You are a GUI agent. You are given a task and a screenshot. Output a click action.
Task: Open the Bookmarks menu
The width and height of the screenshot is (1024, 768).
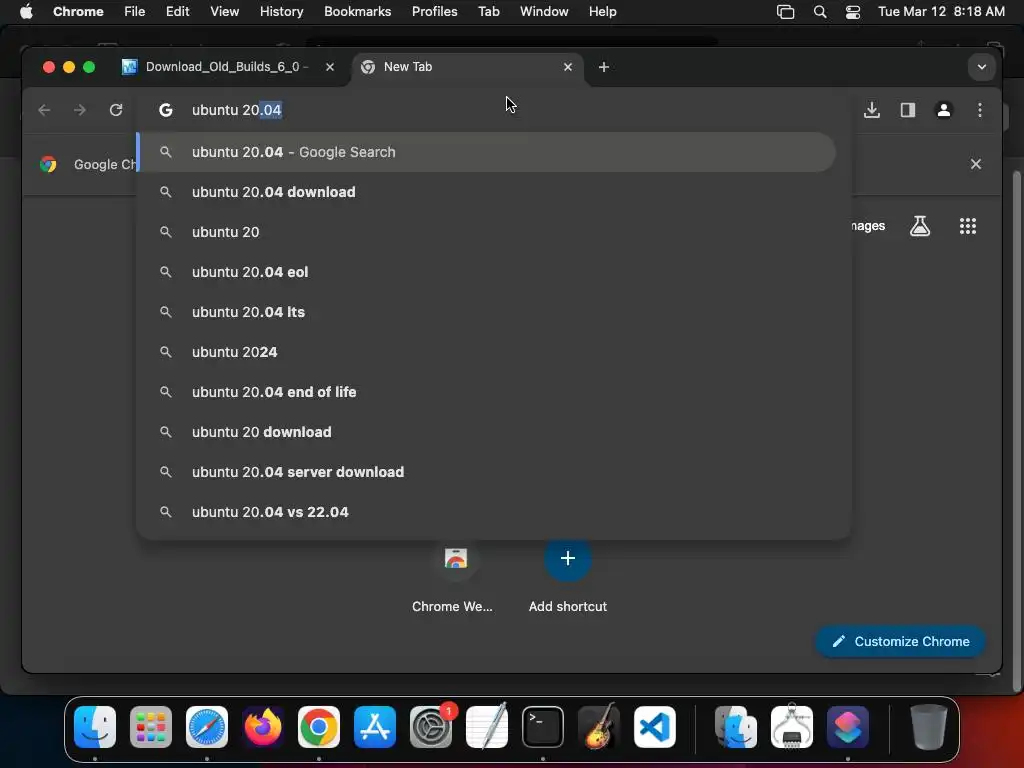pos(357,11)
